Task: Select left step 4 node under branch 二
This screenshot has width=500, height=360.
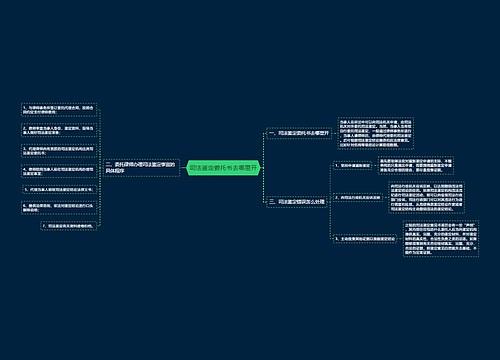Action: [59, 171]
